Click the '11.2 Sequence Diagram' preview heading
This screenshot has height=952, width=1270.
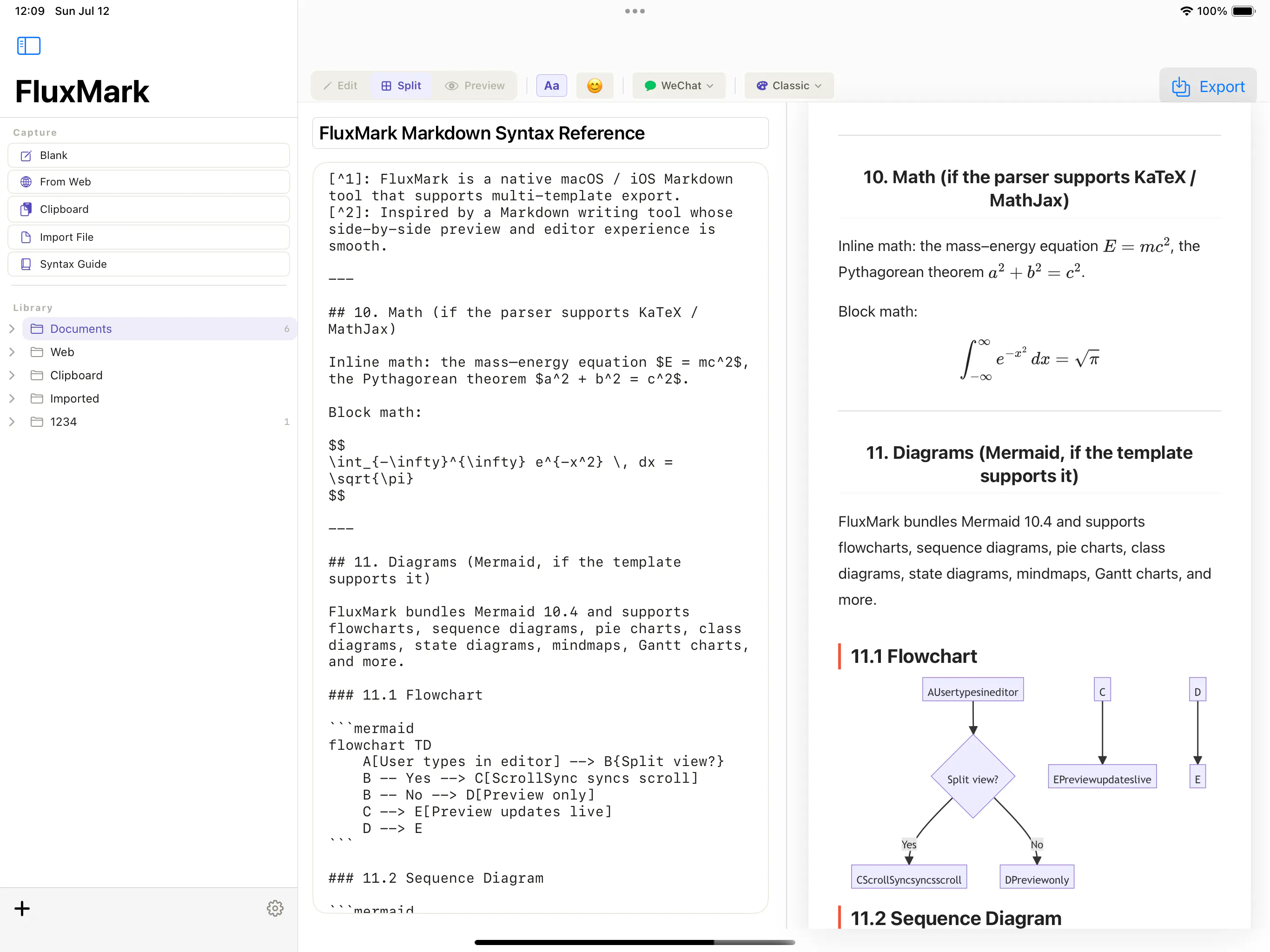(955, 918)
